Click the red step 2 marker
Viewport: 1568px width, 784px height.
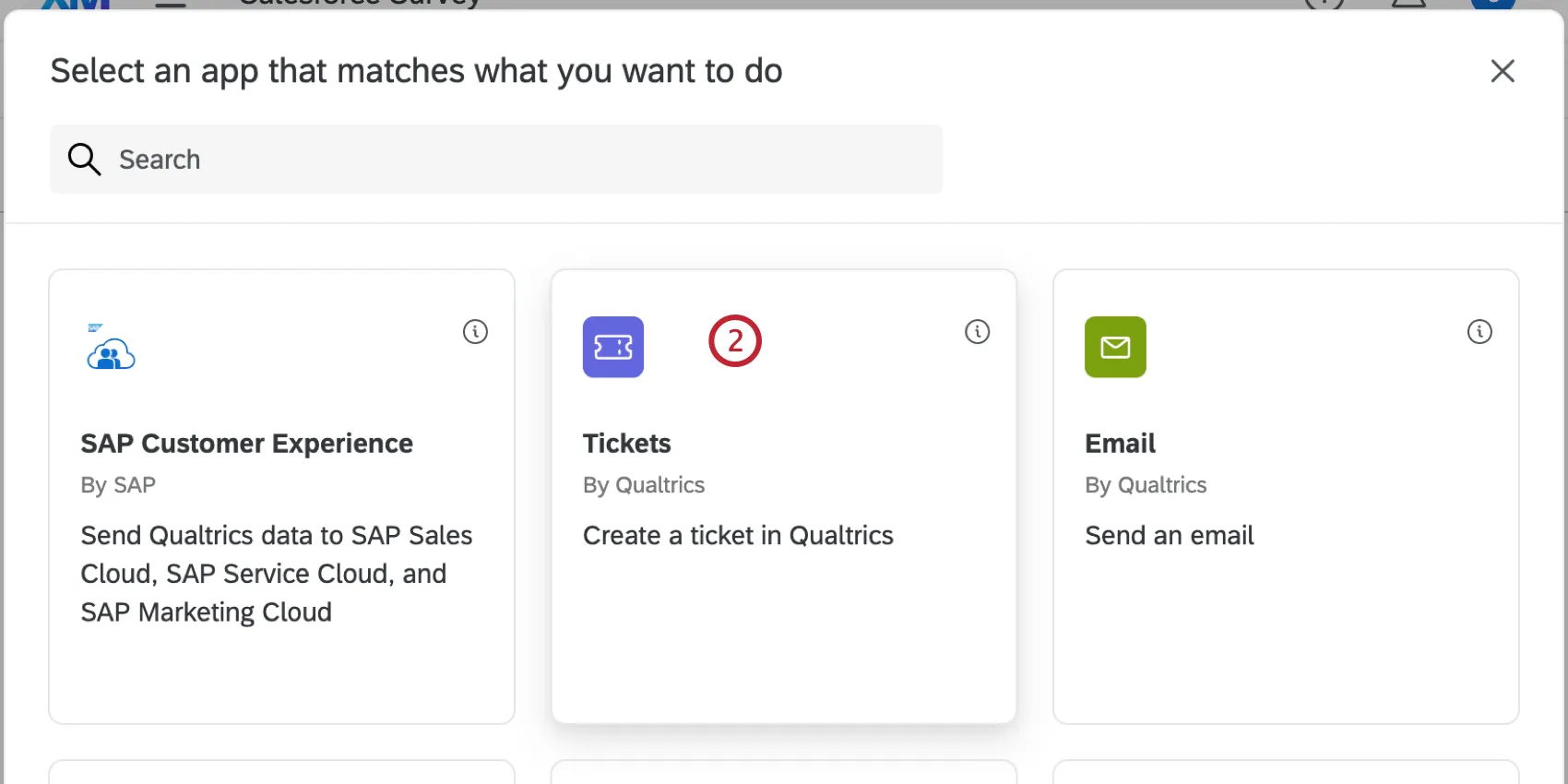735,341
